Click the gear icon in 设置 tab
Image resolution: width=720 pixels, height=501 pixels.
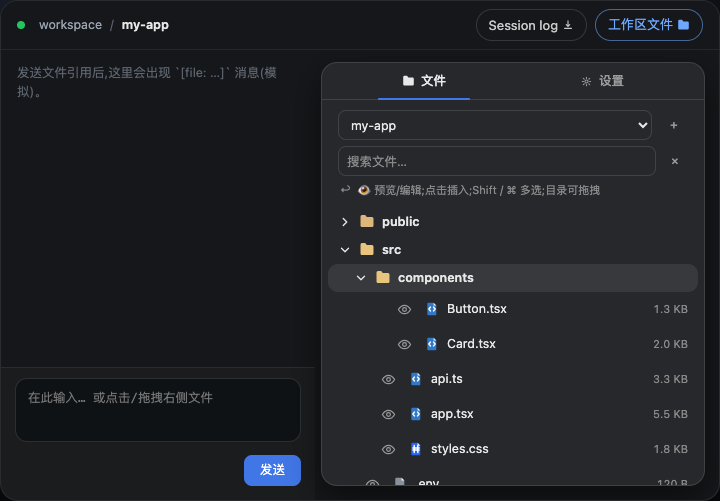pyautogui.click(x=586, y=81)
